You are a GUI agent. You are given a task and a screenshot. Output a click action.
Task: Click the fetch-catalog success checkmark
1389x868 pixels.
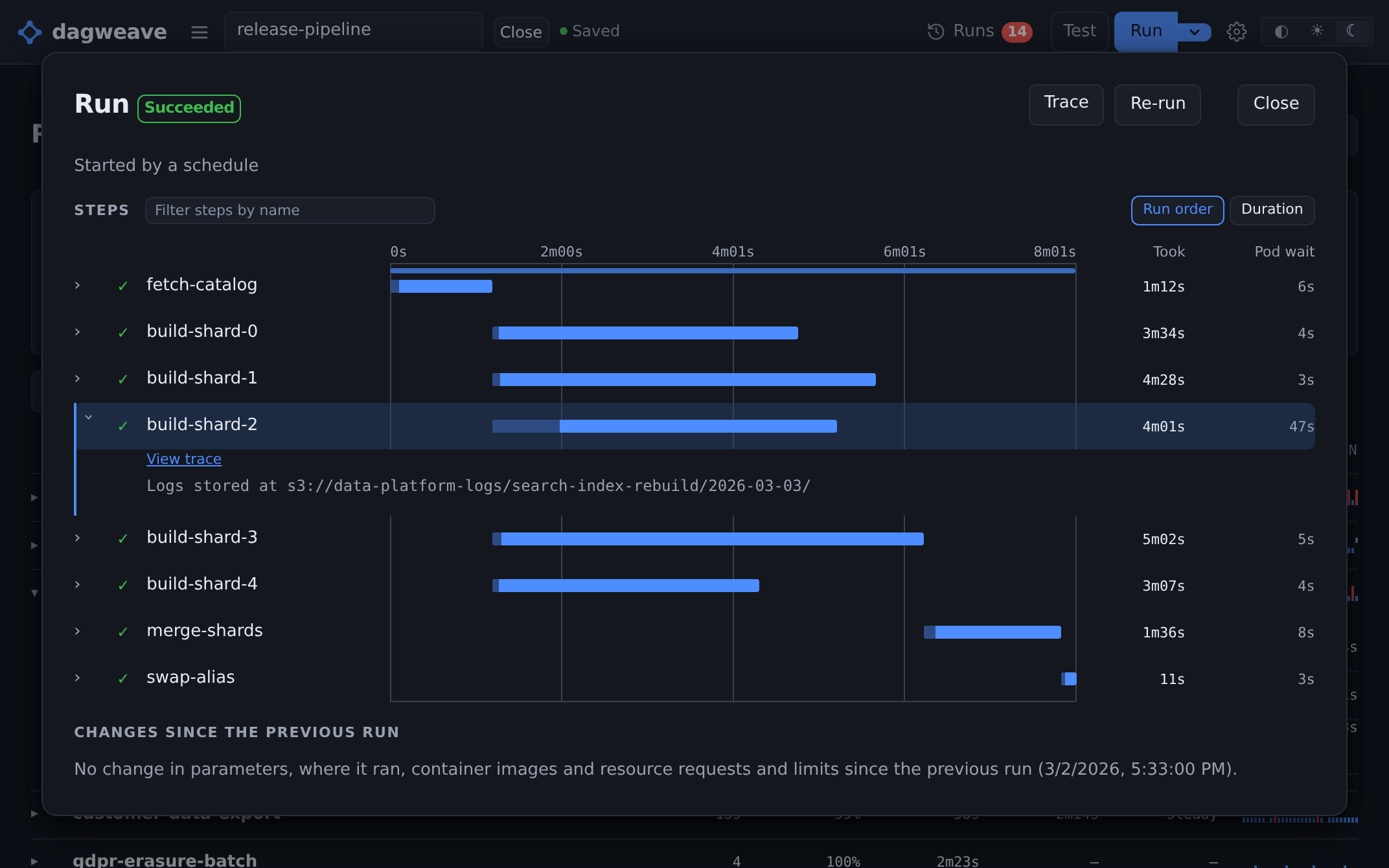(x=123, y=286)
